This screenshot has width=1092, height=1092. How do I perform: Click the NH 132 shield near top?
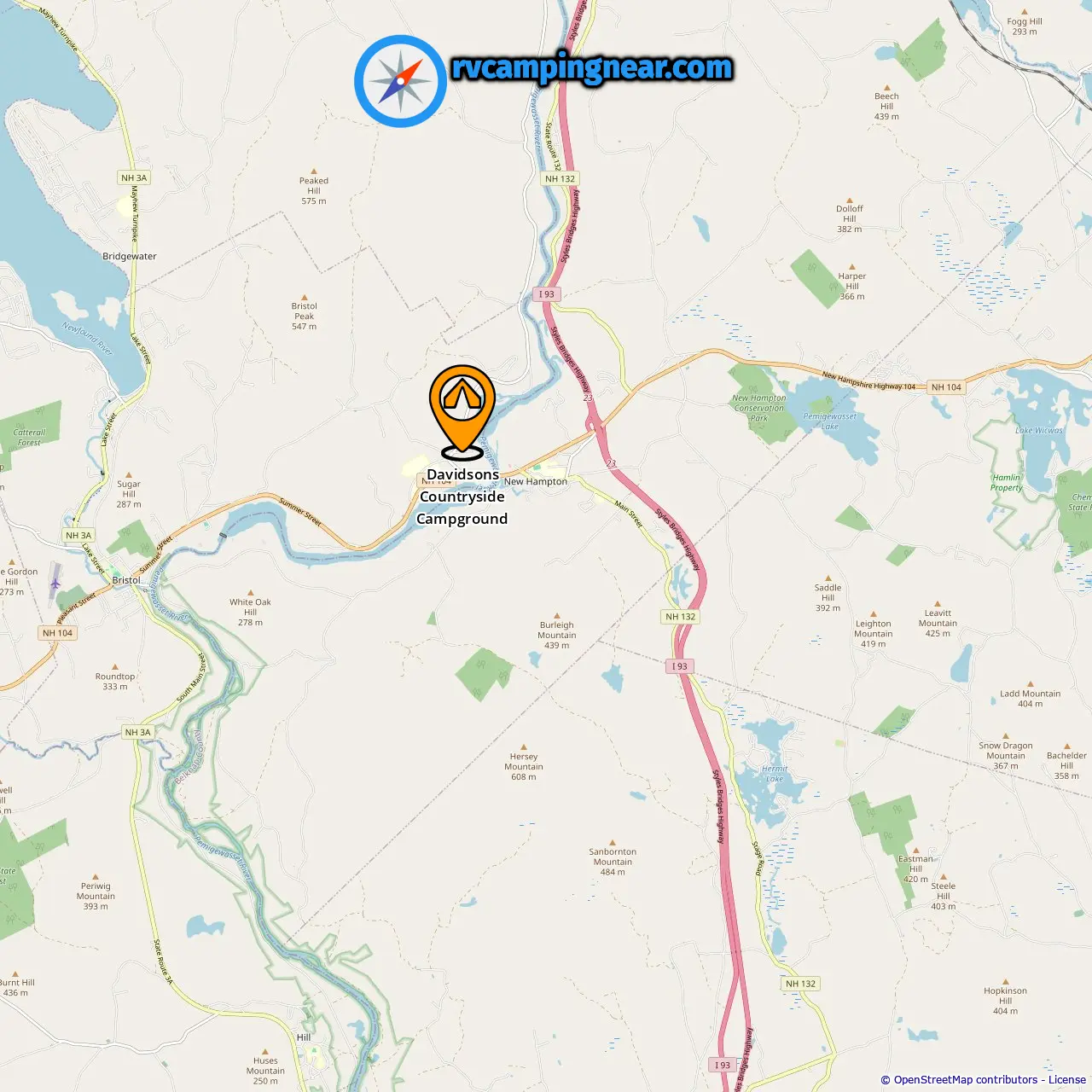(x=561, y=178)
